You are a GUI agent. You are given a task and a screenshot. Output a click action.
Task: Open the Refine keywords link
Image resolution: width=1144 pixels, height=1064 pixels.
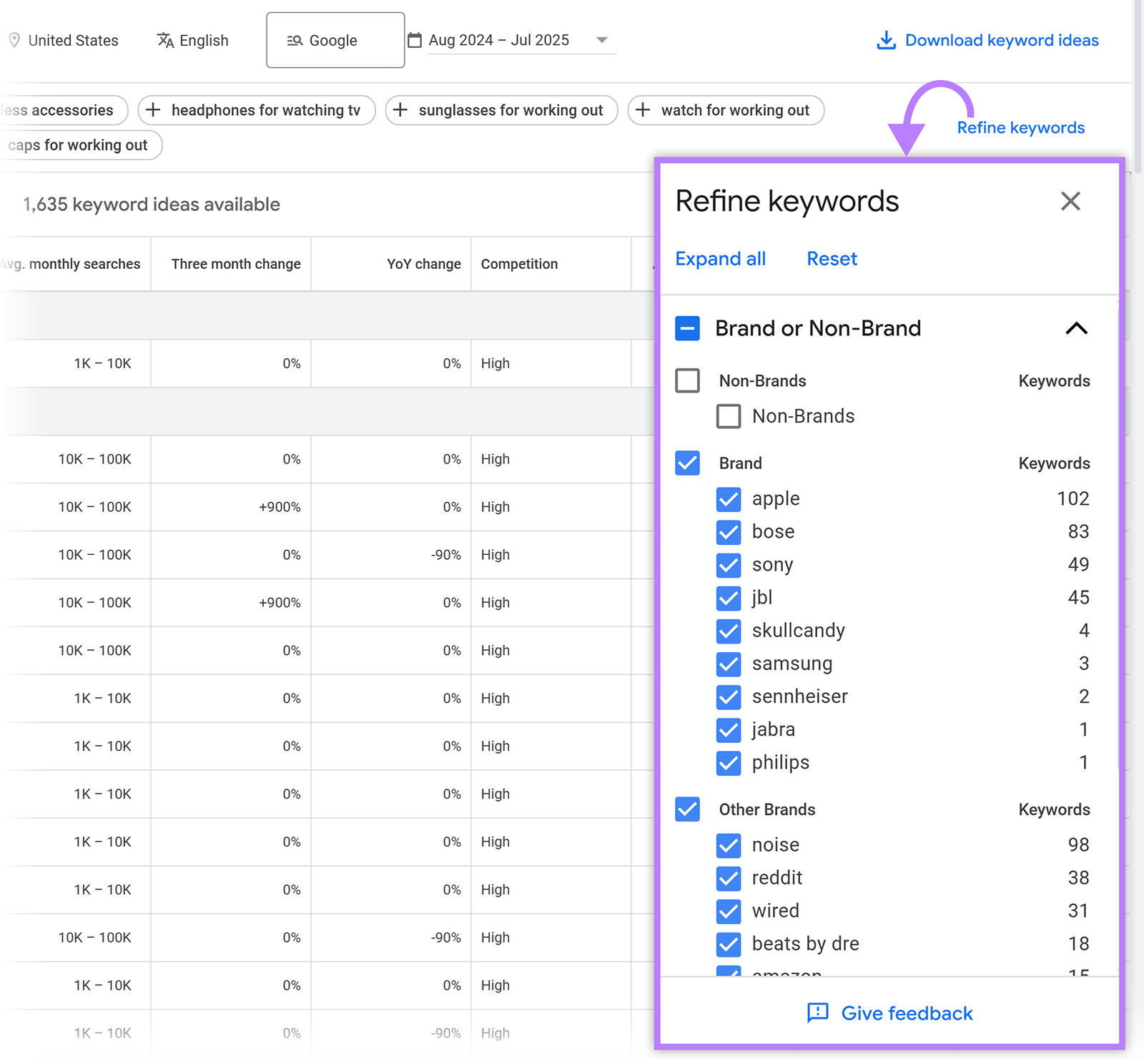(1021, 127)
